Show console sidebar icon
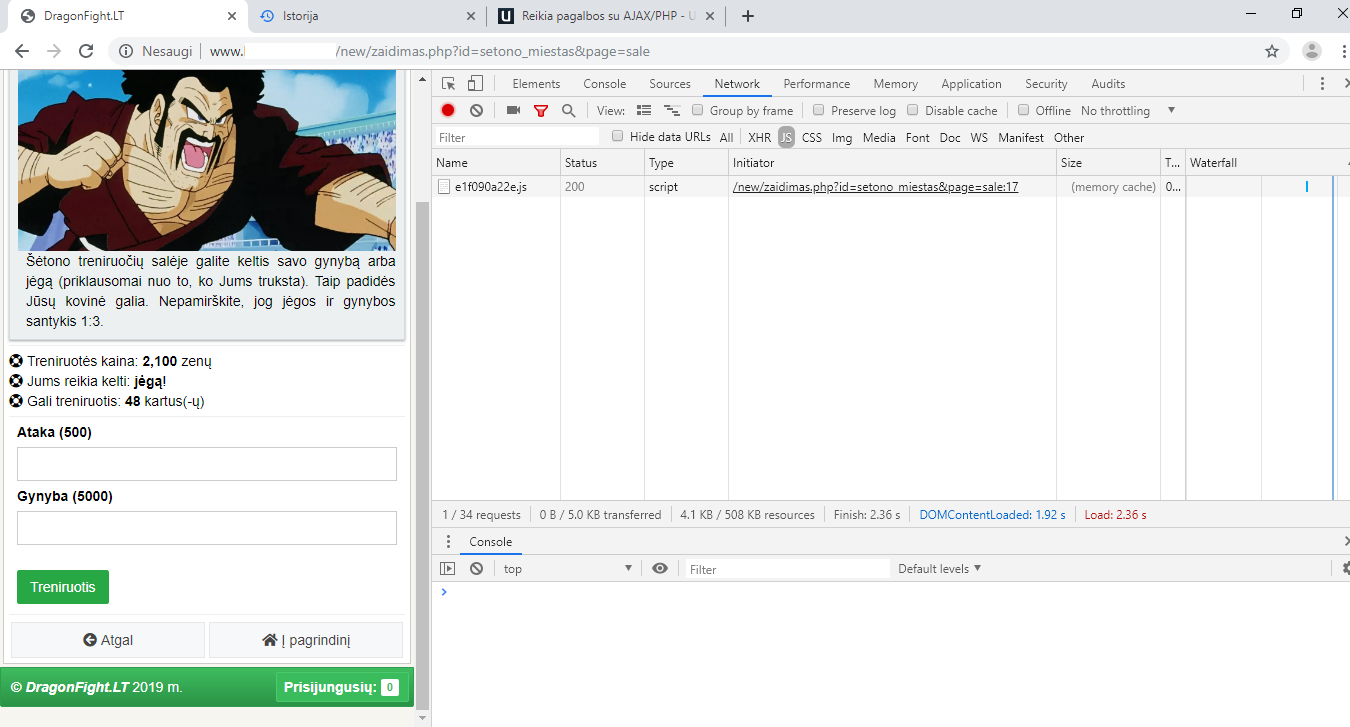This screenshot has height=727, width=1350. 448,569
